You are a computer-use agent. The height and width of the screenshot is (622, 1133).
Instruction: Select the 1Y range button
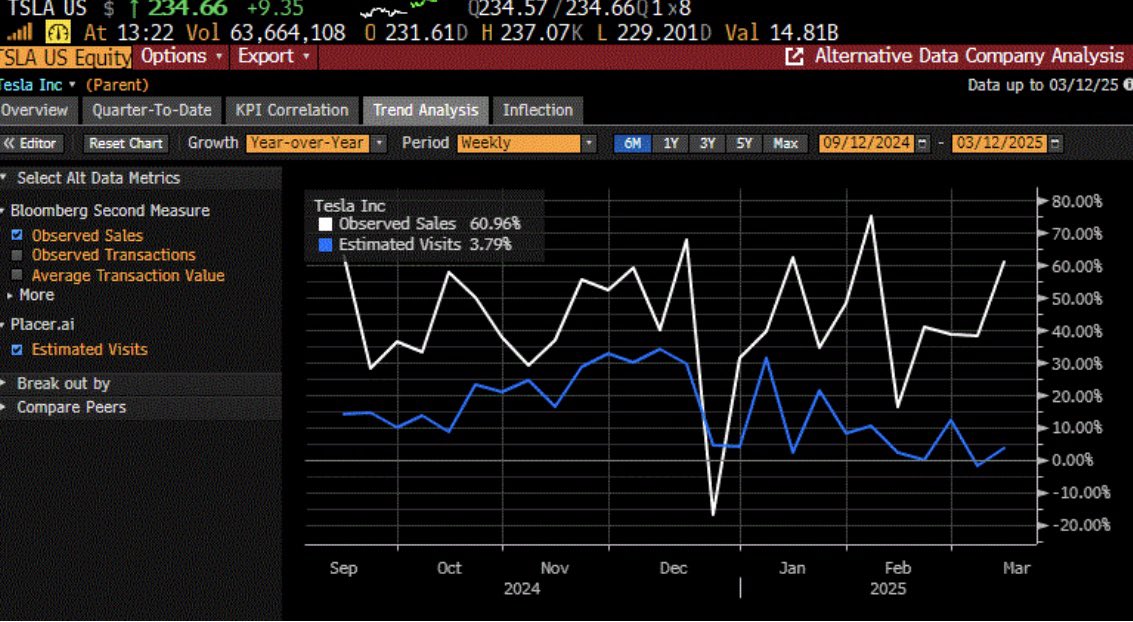point(671,144)
